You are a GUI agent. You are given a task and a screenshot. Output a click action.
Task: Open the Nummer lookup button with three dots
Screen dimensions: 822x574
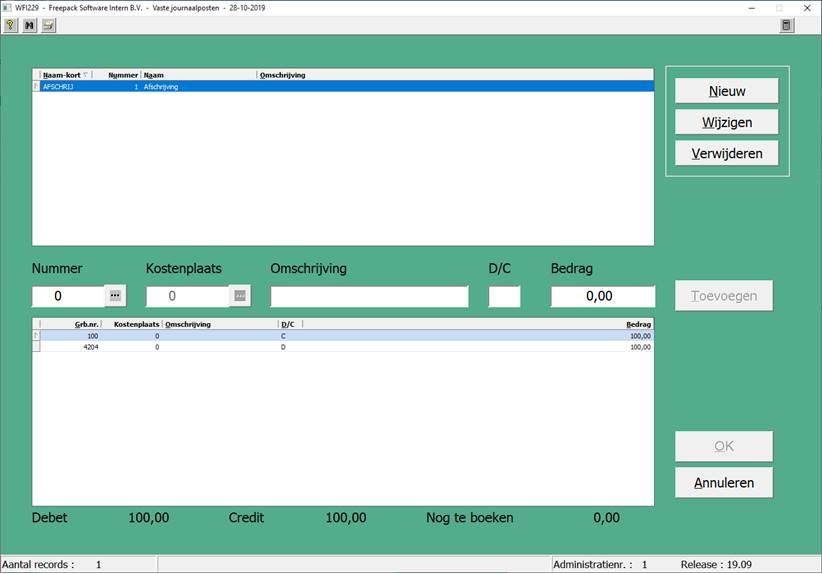tap(115, 296)
